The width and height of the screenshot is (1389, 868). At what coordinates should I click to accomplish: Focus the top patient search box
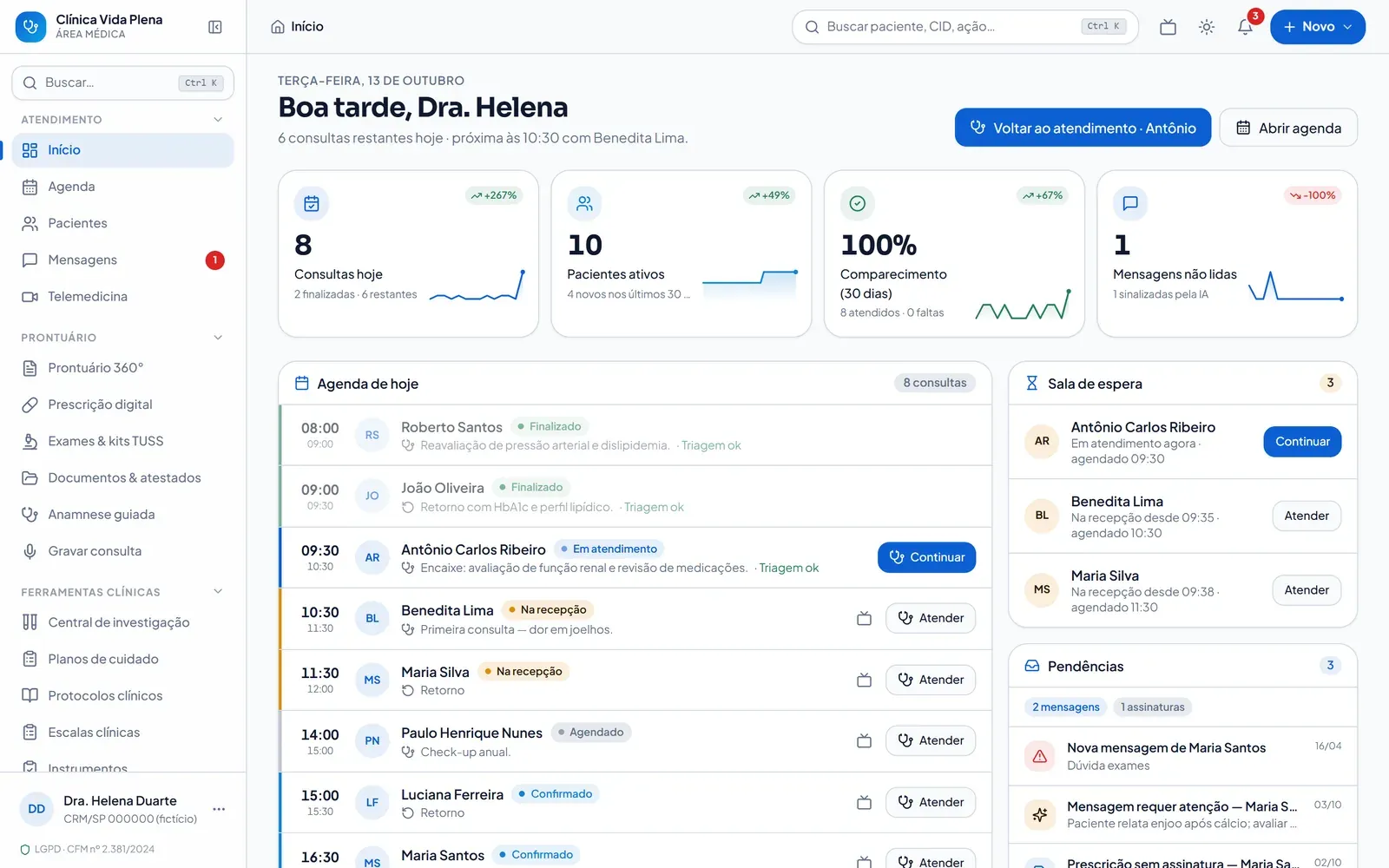964,27
